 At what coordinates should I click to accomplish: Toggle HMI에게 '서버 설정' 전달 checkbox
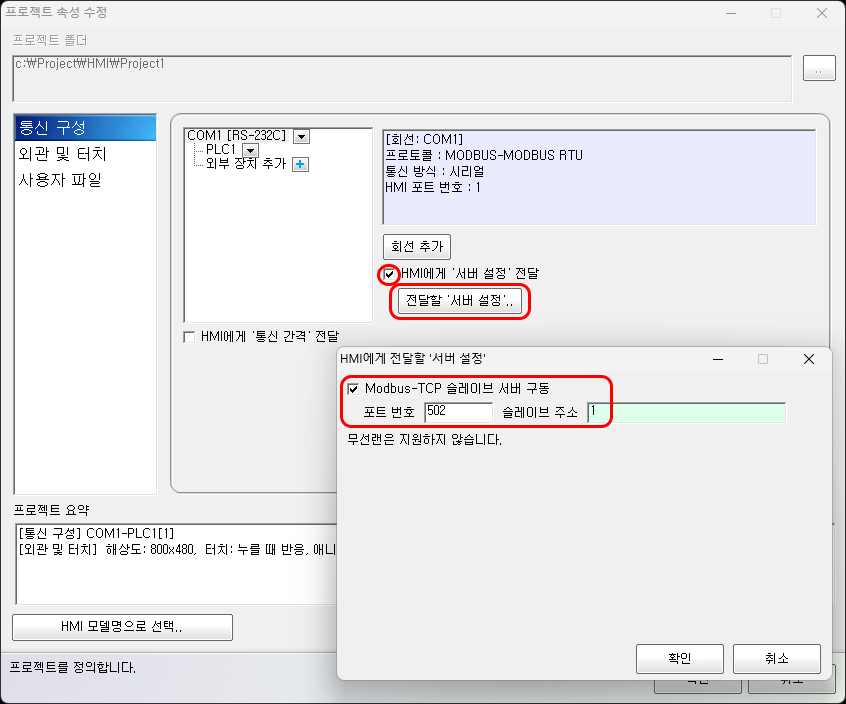click(389, 274)
